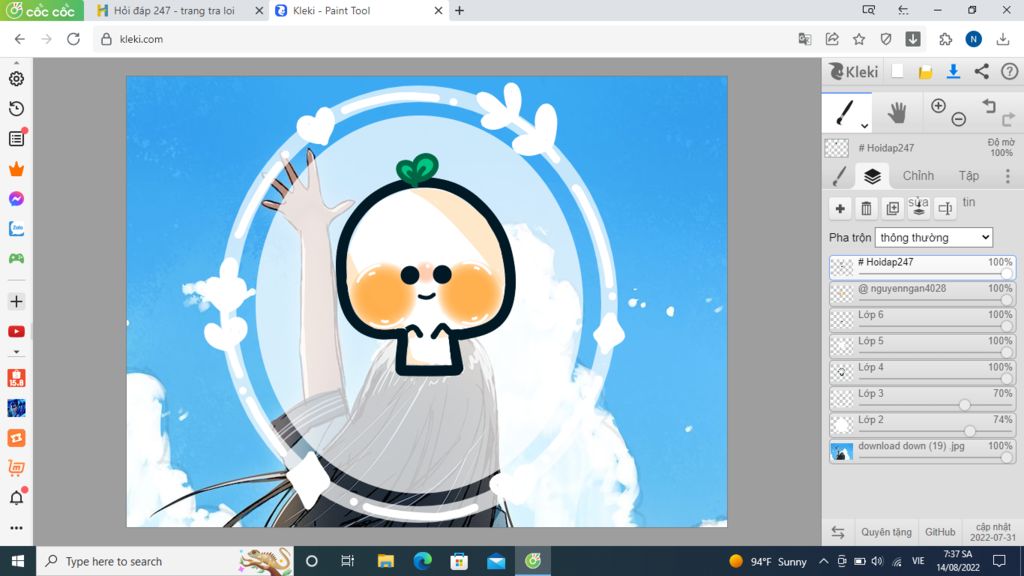Open YouTube in the sidebar

point(16,332)
